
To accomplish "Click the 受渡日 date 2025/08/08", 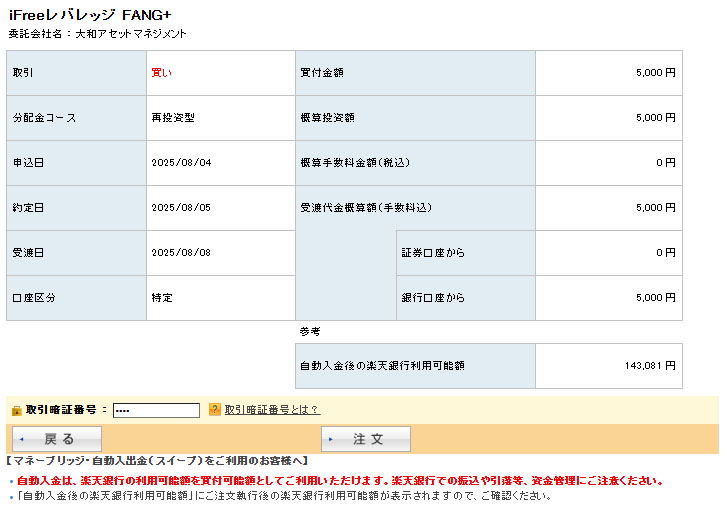I will [x=181, y=253].
